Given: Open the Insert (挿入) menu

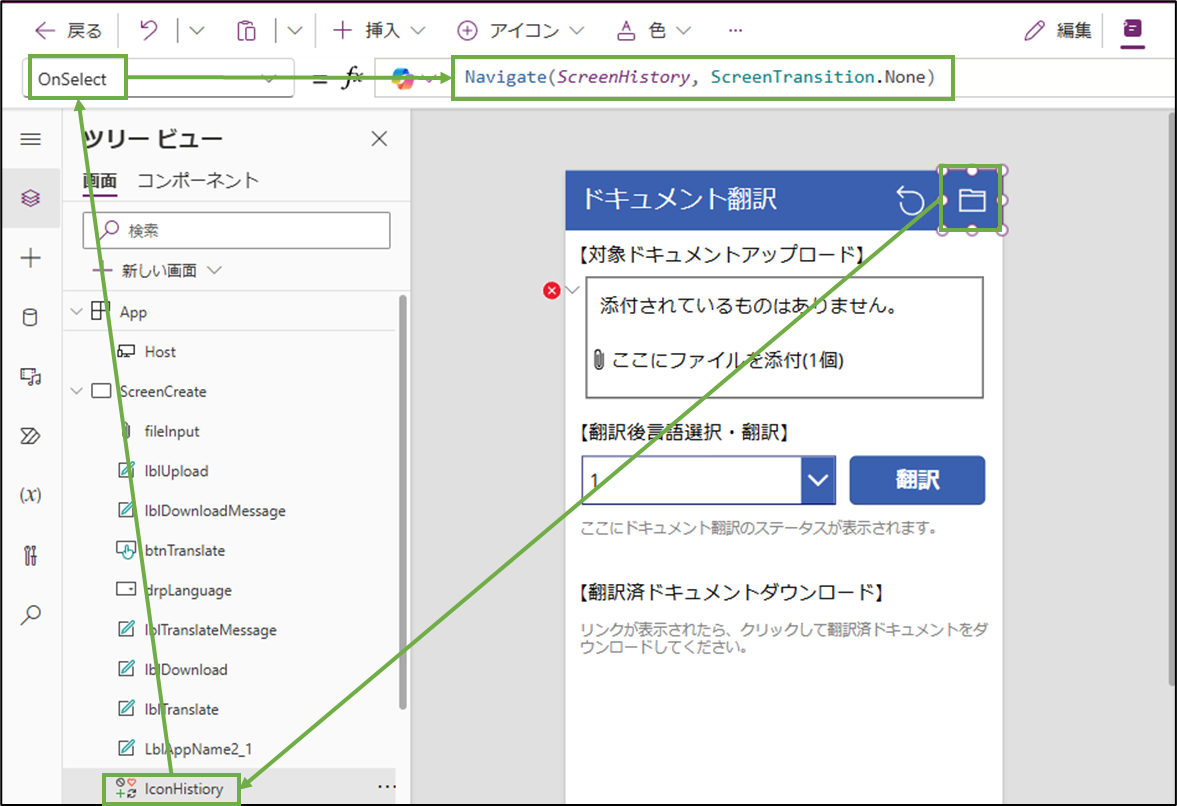Looking at the screenshot, I should click(379, 31).
